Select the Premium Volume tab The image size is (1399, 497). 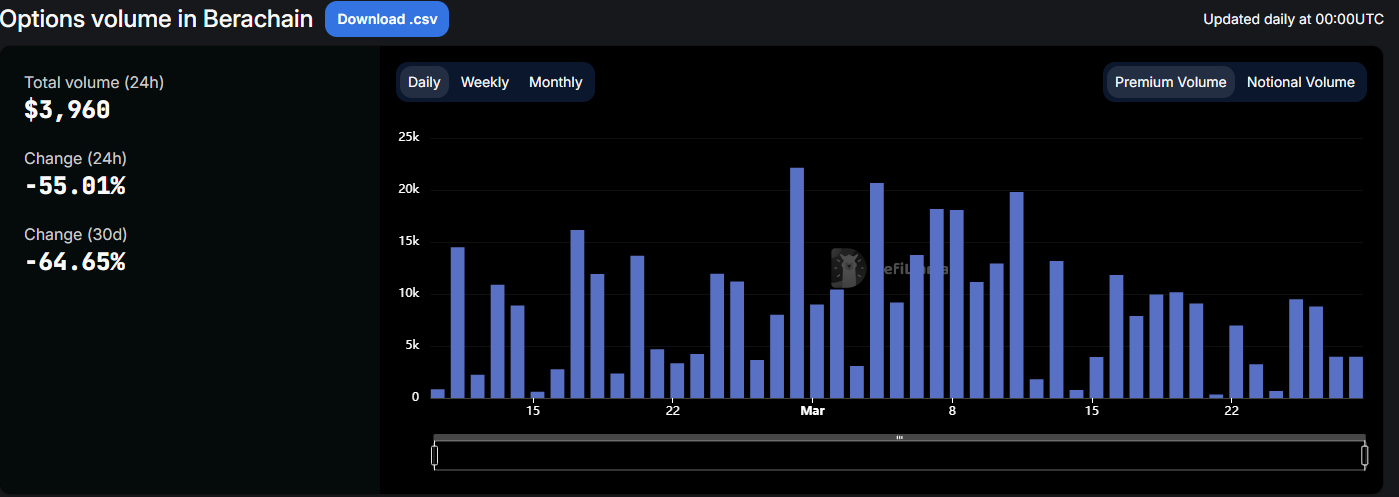(x=1170, y=82)
